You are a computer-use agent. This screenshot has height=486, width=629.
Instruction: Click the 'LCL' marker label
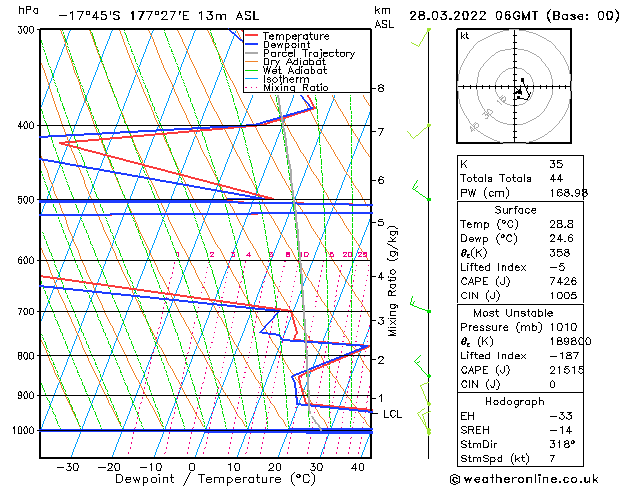392,414
